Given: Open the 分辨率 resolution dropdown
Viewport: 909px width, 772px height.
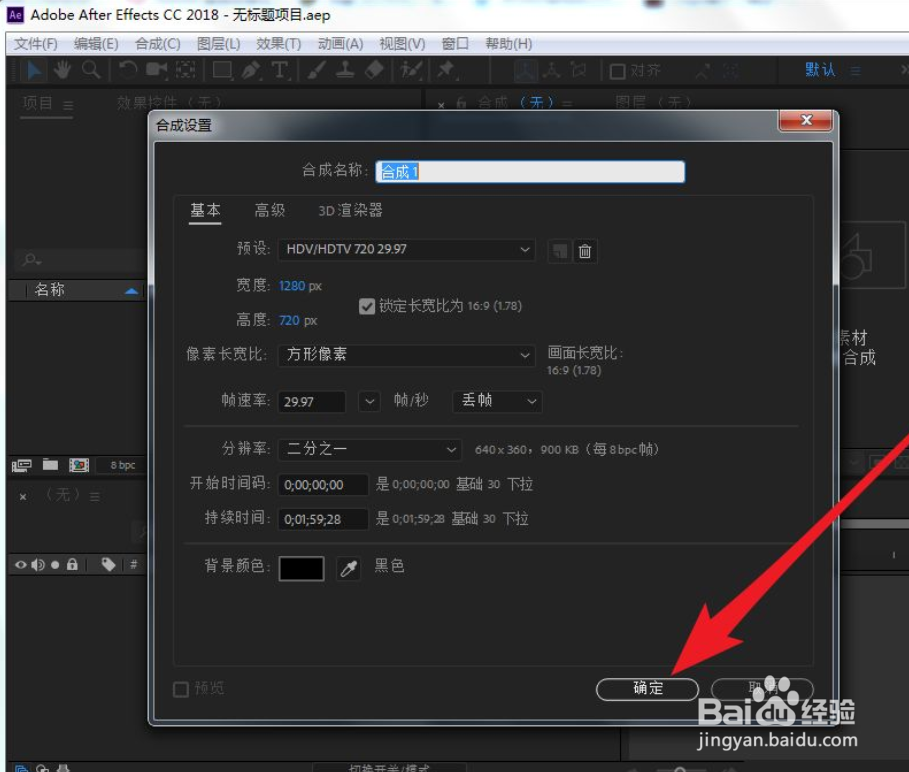Looking at the screenshot, I should pyautogui.click(x=370, y=449).
